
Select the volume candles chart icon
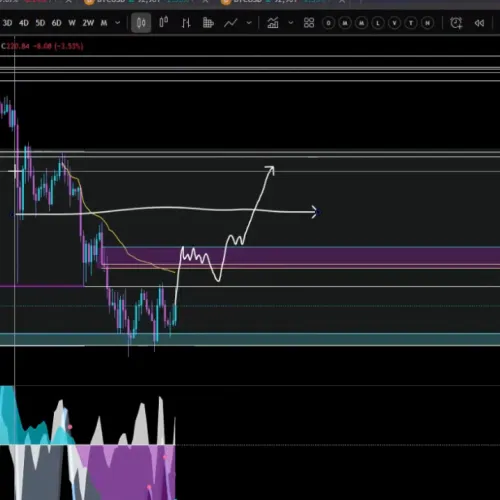208,23
